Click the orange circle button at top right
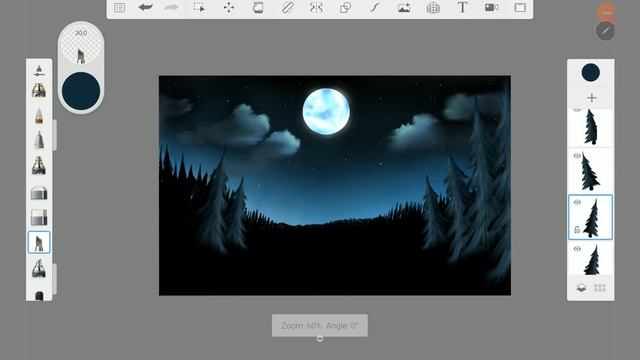 (606, 12)
